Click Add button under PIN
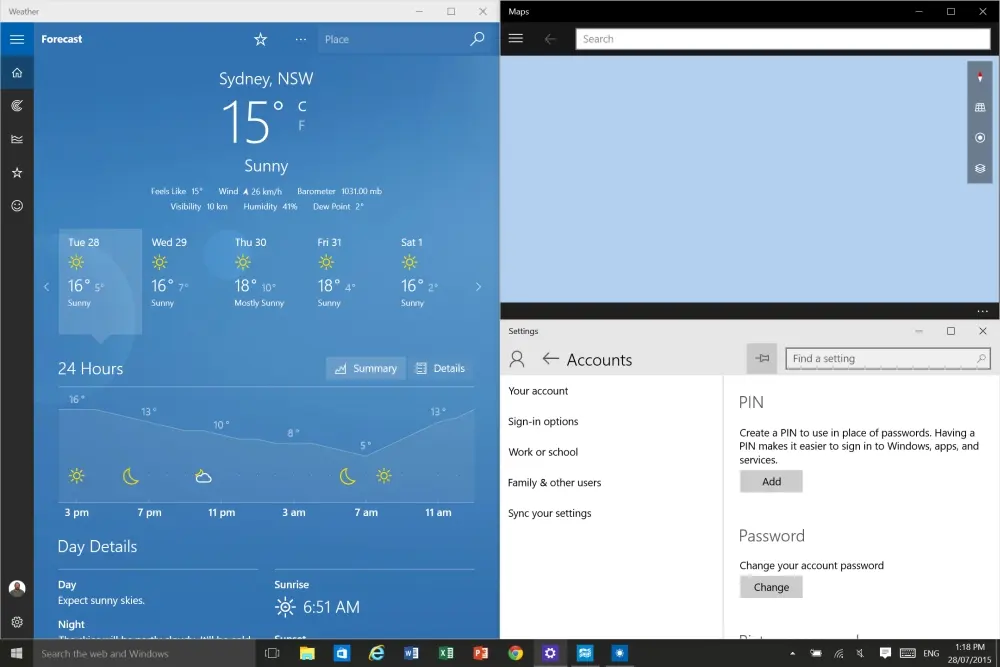The height and width of the screenshot is (667, 1000). coord(771,481)
